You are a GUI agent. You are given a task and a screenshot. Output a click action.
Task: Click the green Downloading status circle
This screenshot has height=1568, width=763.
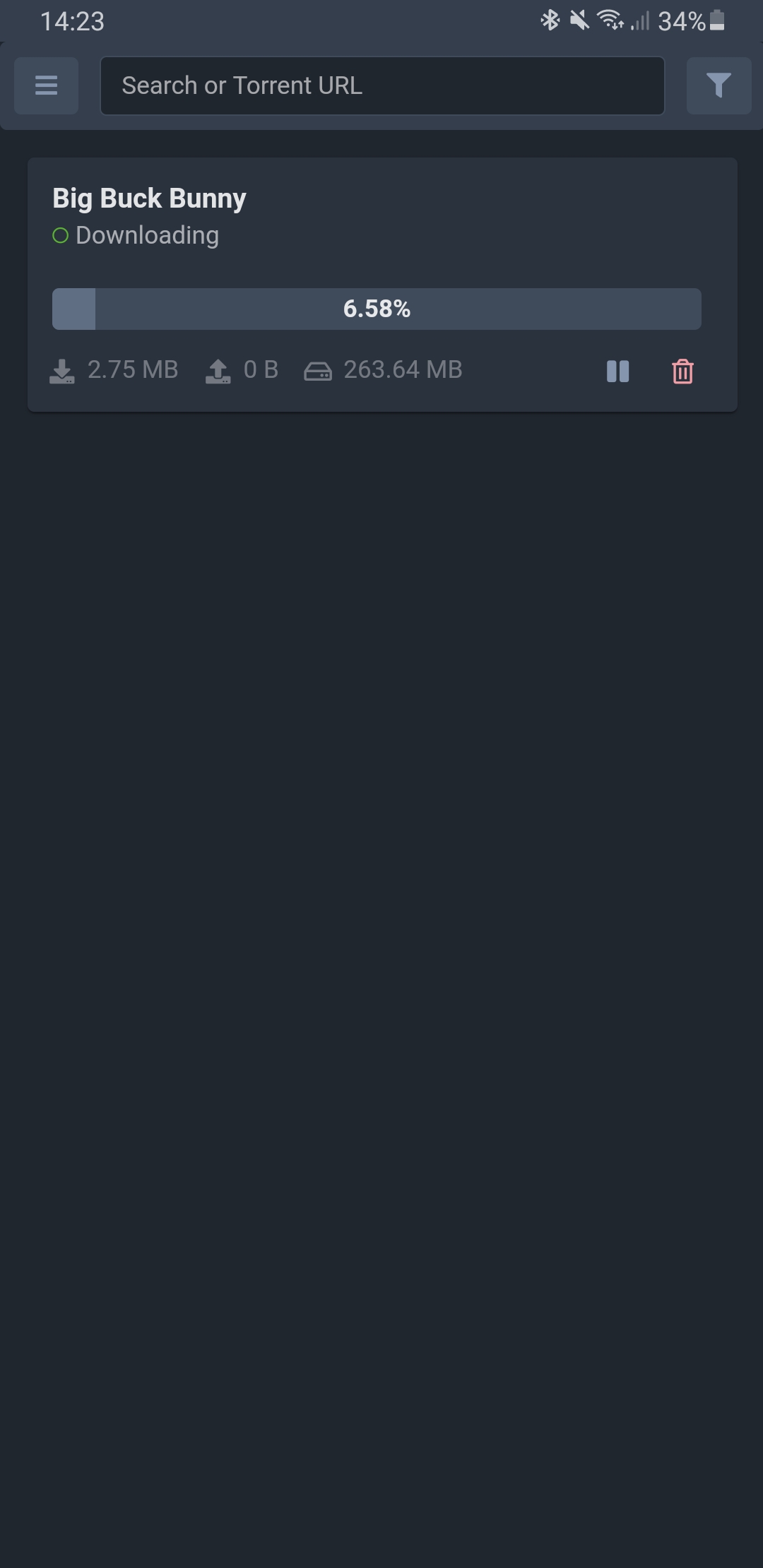point(61,235)
